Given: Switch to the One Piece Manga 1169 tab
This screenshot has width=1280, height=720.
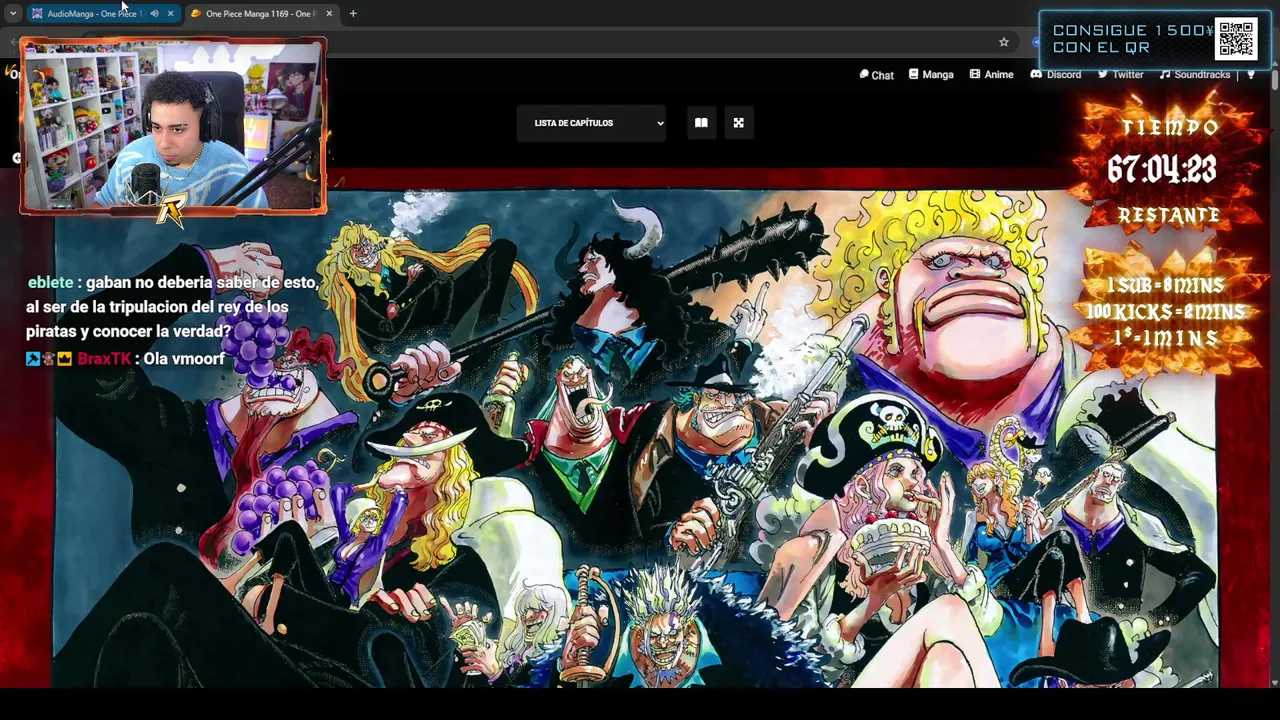Looking at the screenshot, I should [260, 14].
